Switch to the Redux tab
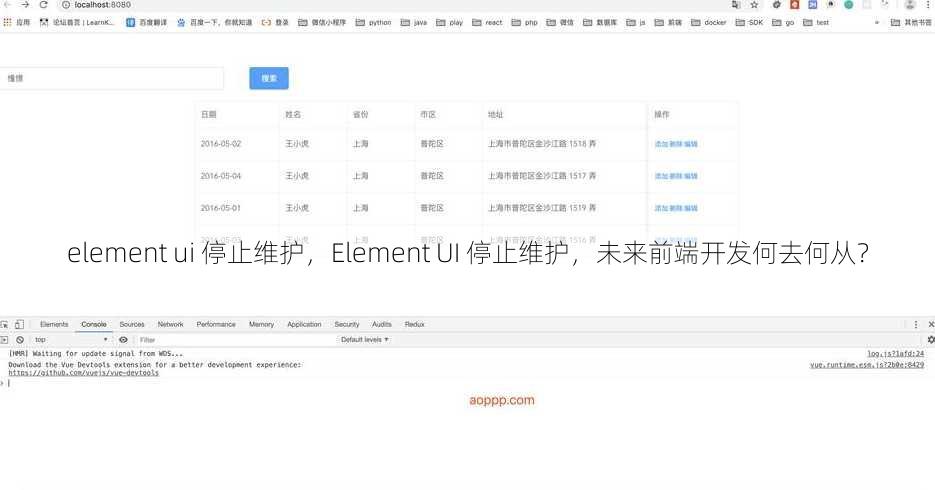This screenshot has height=490, width=935. tap(414, 324)
